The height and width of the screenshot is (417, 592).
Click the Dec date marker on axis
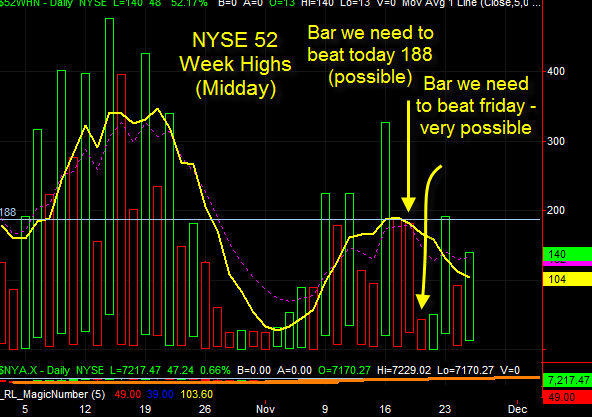[517, 409]
